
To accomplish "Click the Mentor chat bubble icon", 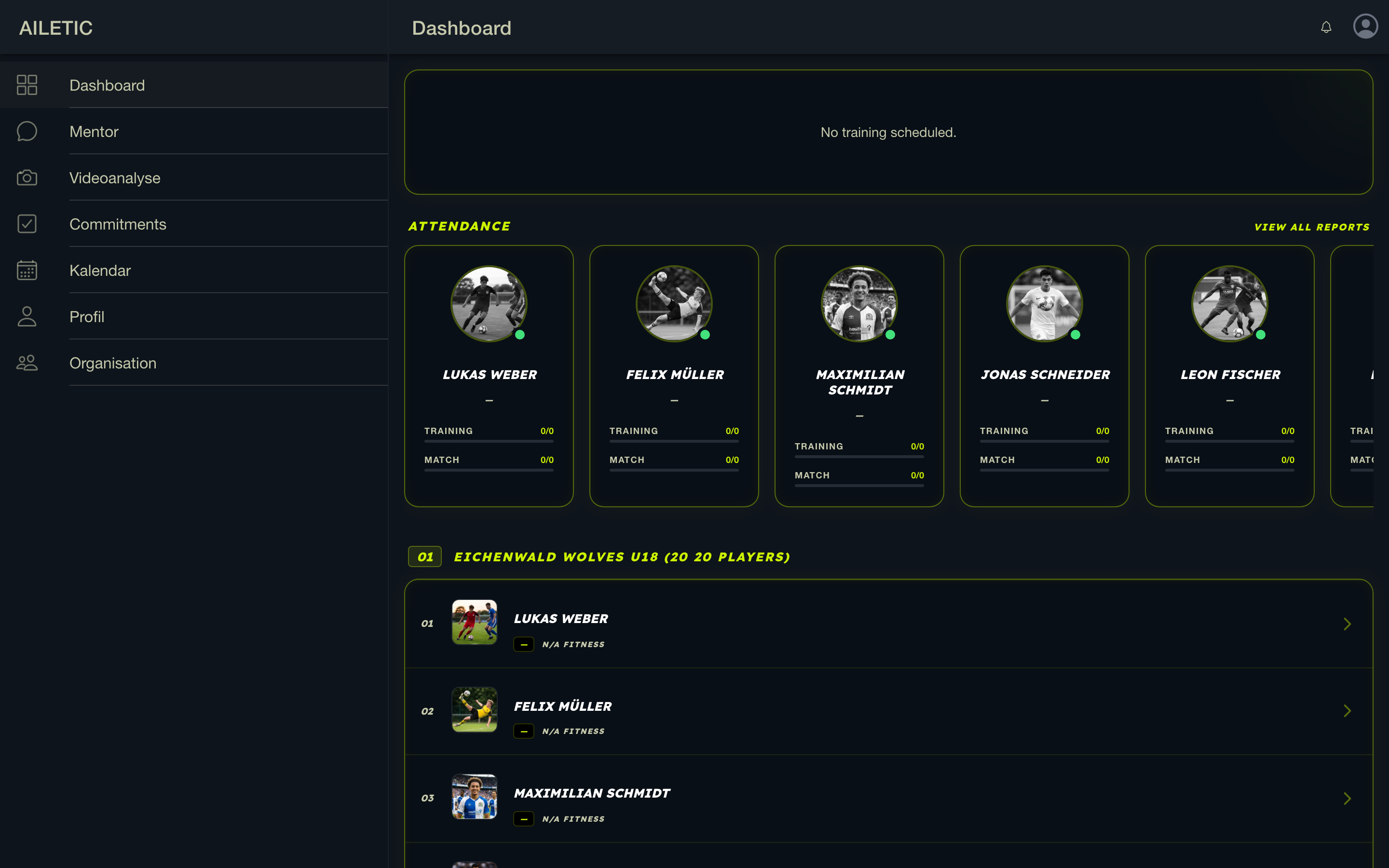I will 27,132.
